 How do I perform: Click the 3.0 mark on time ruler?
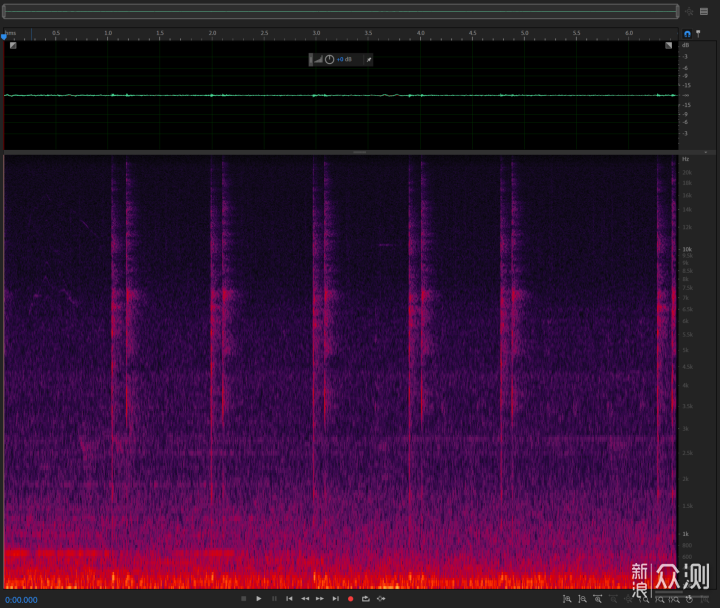316,33
